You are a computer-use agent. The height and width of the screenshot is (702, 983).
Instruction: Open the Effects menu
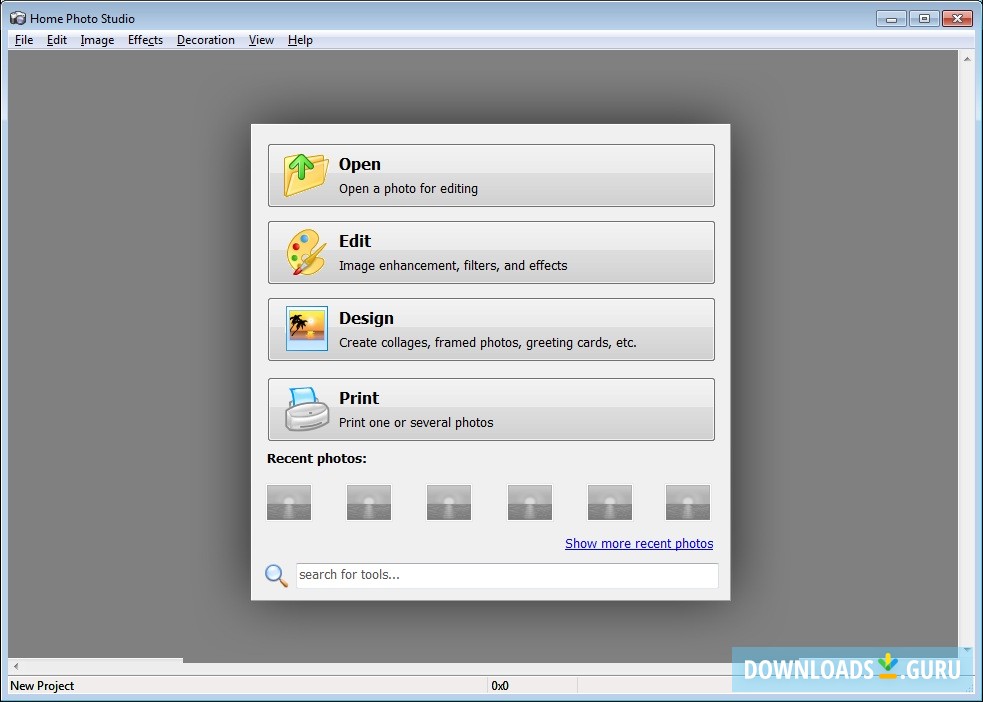[x=145, y=40]
